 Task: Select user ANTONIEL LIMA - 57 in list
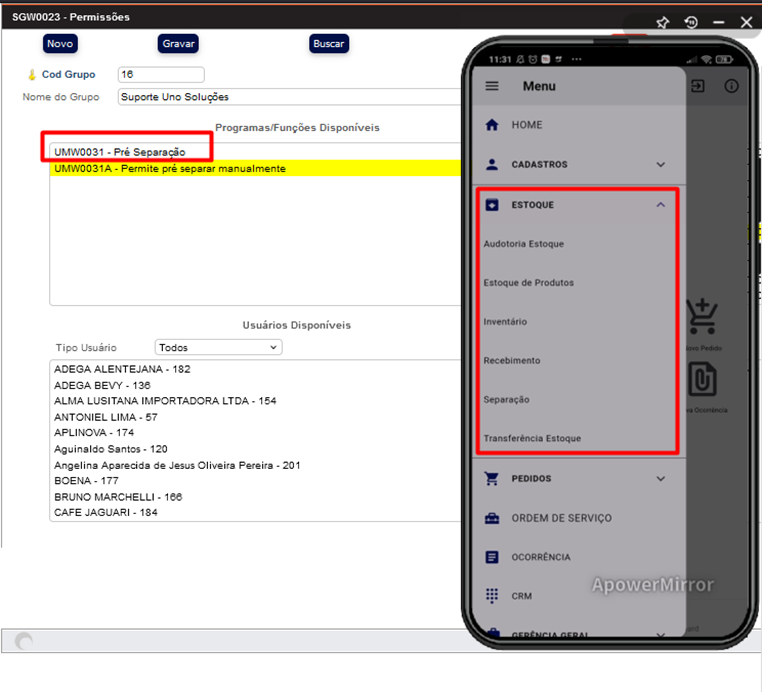[106, 417]
